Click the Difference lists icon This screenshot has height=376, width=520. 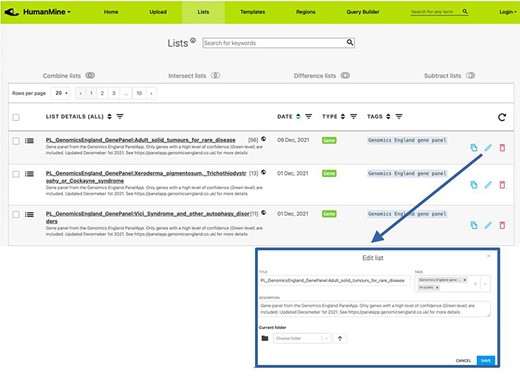click(x=345, y=76)
